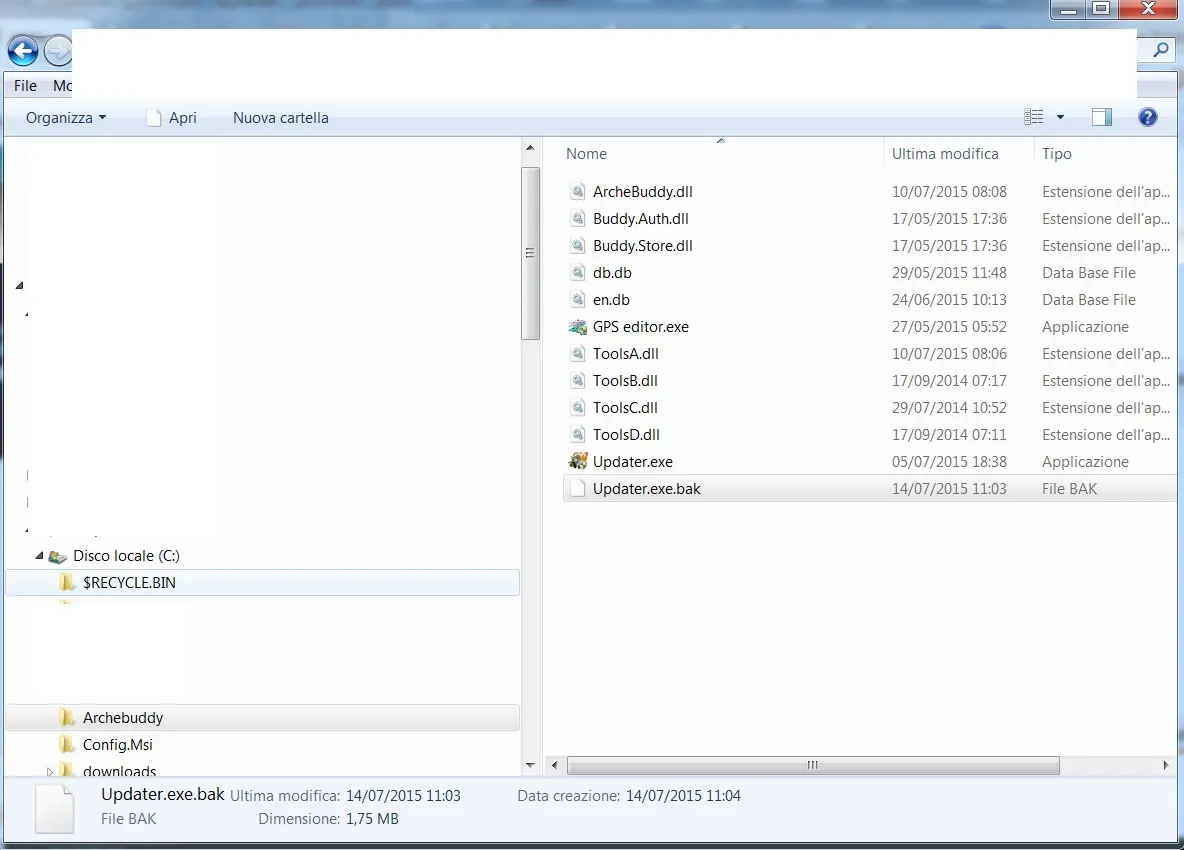The width and height of the screenshot is (1184, 850).
Task: Expand the downloads folder node
Action: click(50, 771)
